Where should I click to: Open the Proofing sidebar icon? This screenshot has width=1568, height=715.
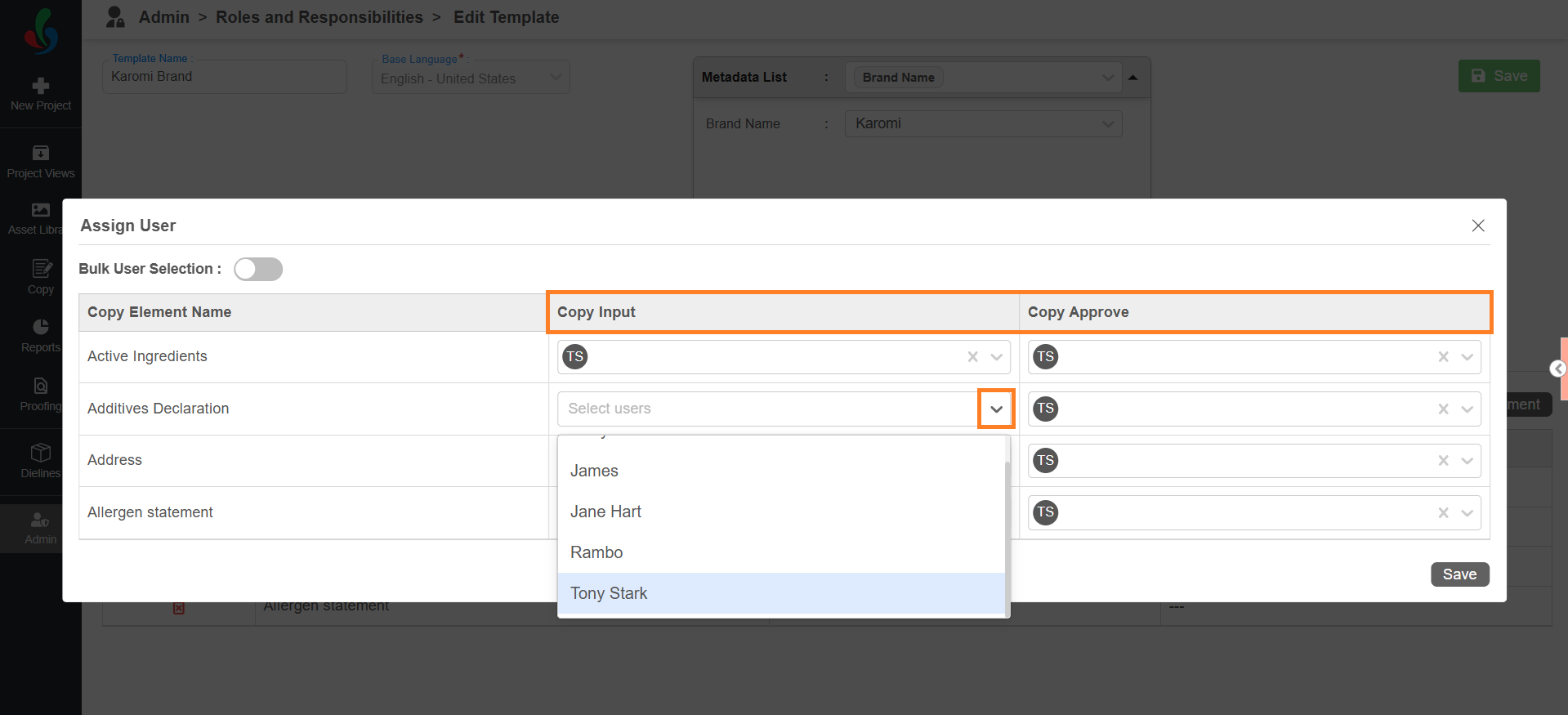(41, 386)
